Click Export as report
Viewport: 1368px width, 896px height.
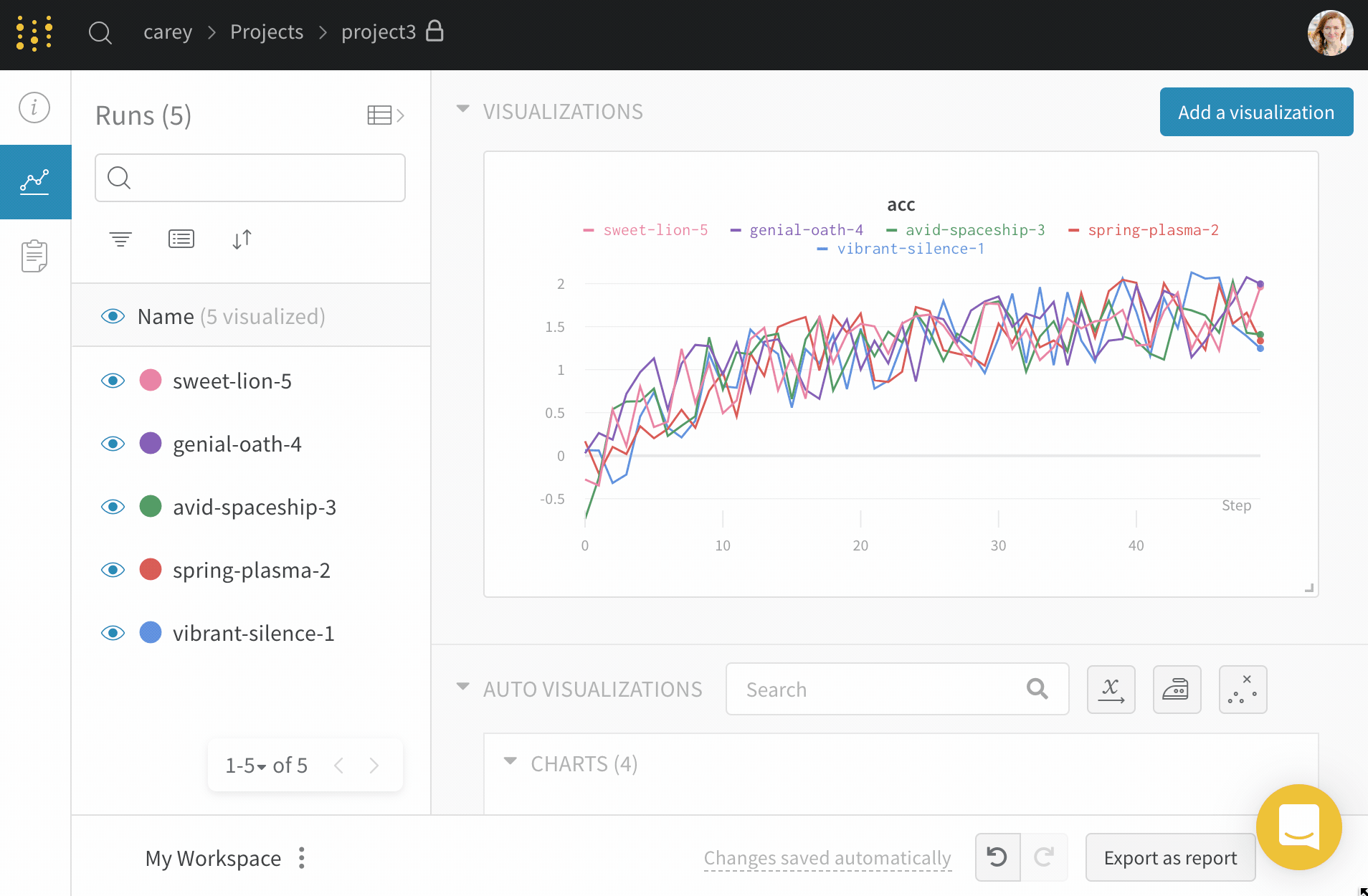pyautogui.click(x=1170, y=857)
